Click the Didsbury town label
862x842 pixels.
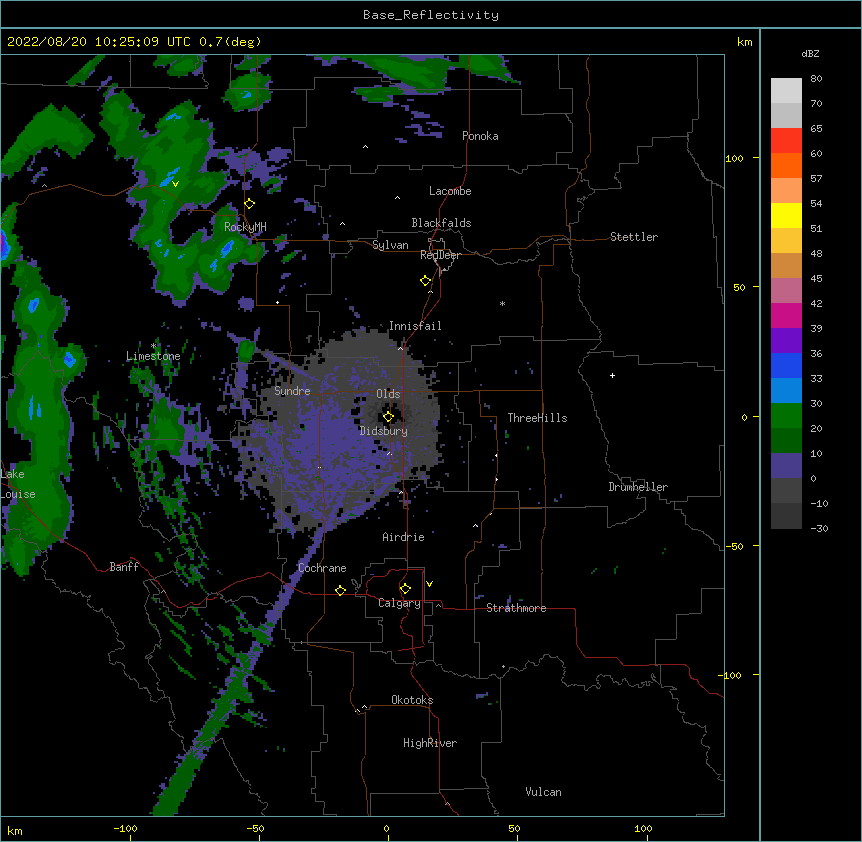point(383,431)
